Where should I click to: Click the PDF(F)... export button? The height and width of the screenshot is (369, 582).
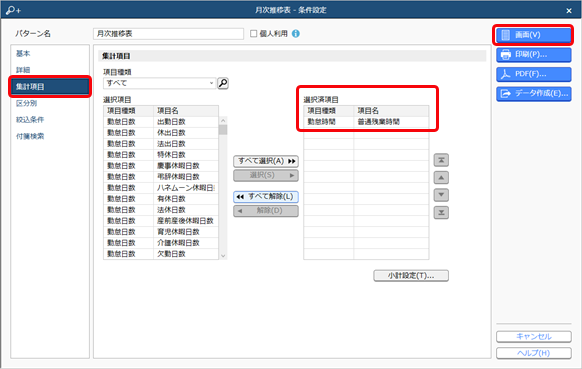click(533, 74)
